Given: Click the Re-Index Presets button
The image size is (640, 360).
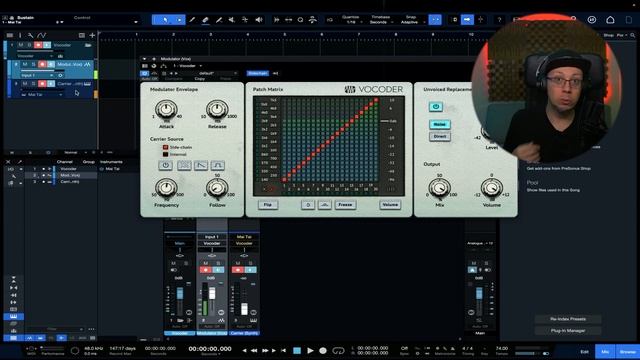Looking at the screenshot, I should click(x=568, y=319).
